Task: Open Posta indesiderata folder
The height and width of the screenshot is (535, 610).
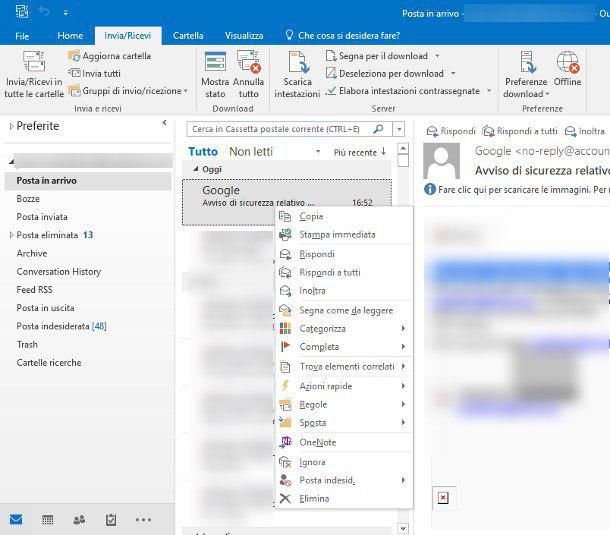Action: pyautogui.click(x=61, y=326)
